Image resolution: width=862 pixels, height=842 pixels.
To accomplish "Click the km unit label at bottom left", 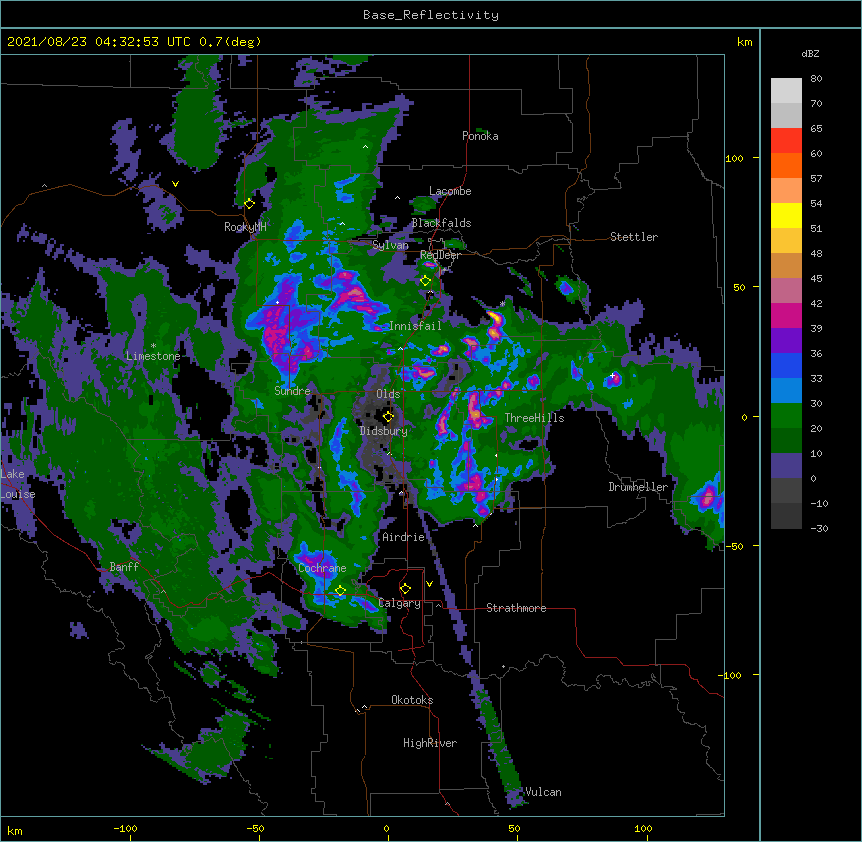I will [x=15, y=830].
